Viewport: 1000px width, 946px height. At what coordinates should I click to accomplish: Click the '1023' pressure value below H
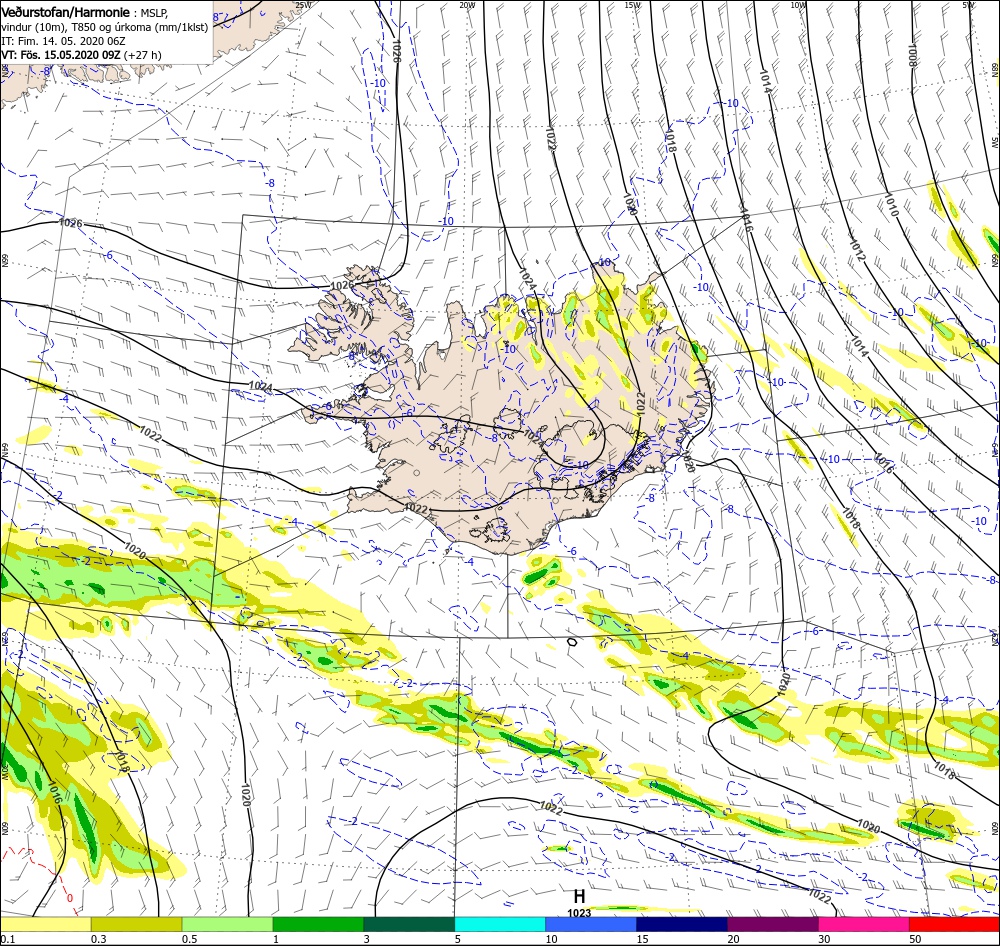pyautogui.click(x=579, y=913)
